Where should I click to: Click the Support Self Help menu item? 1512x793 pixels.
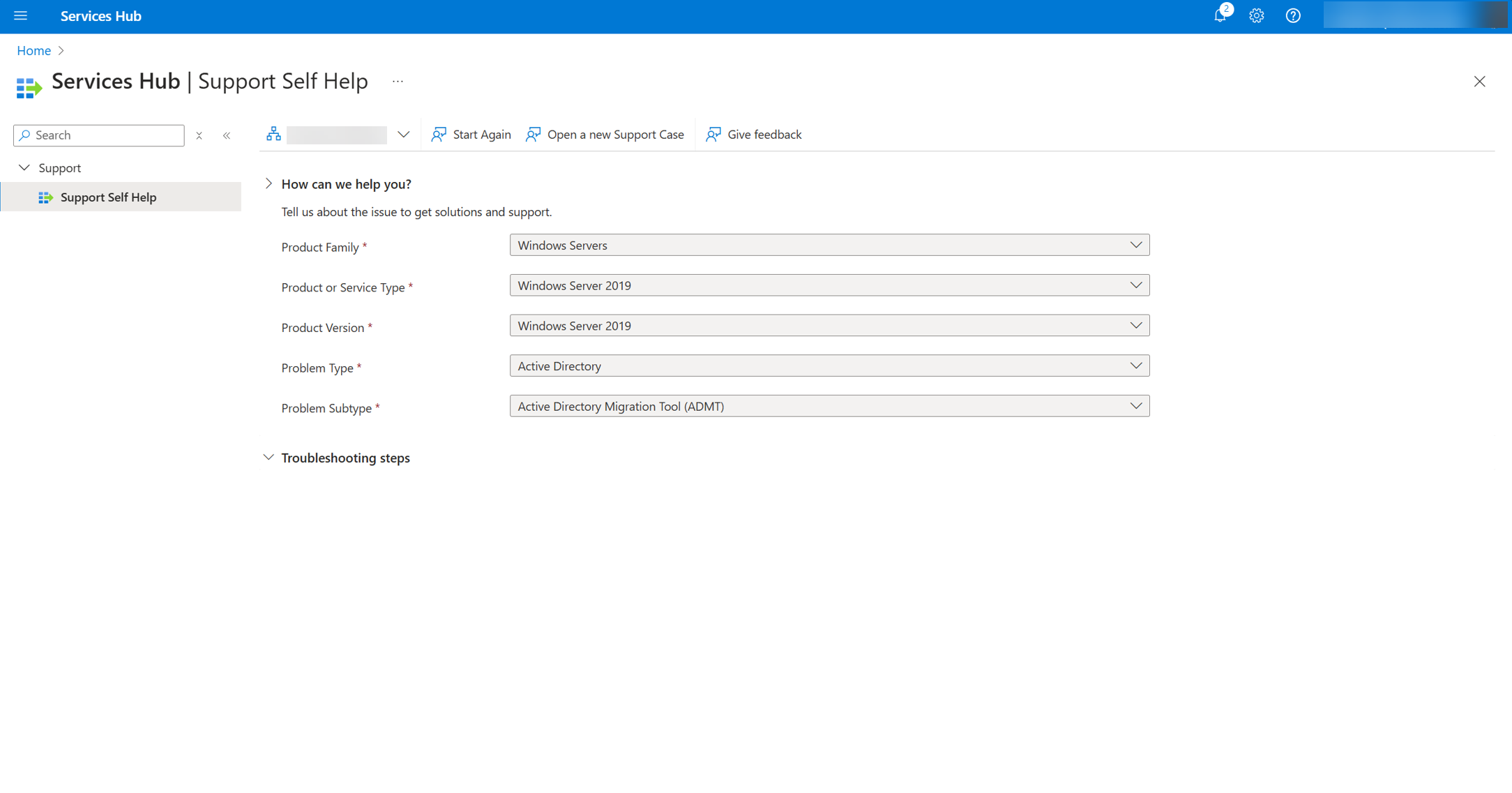click(x=109, y=196)
